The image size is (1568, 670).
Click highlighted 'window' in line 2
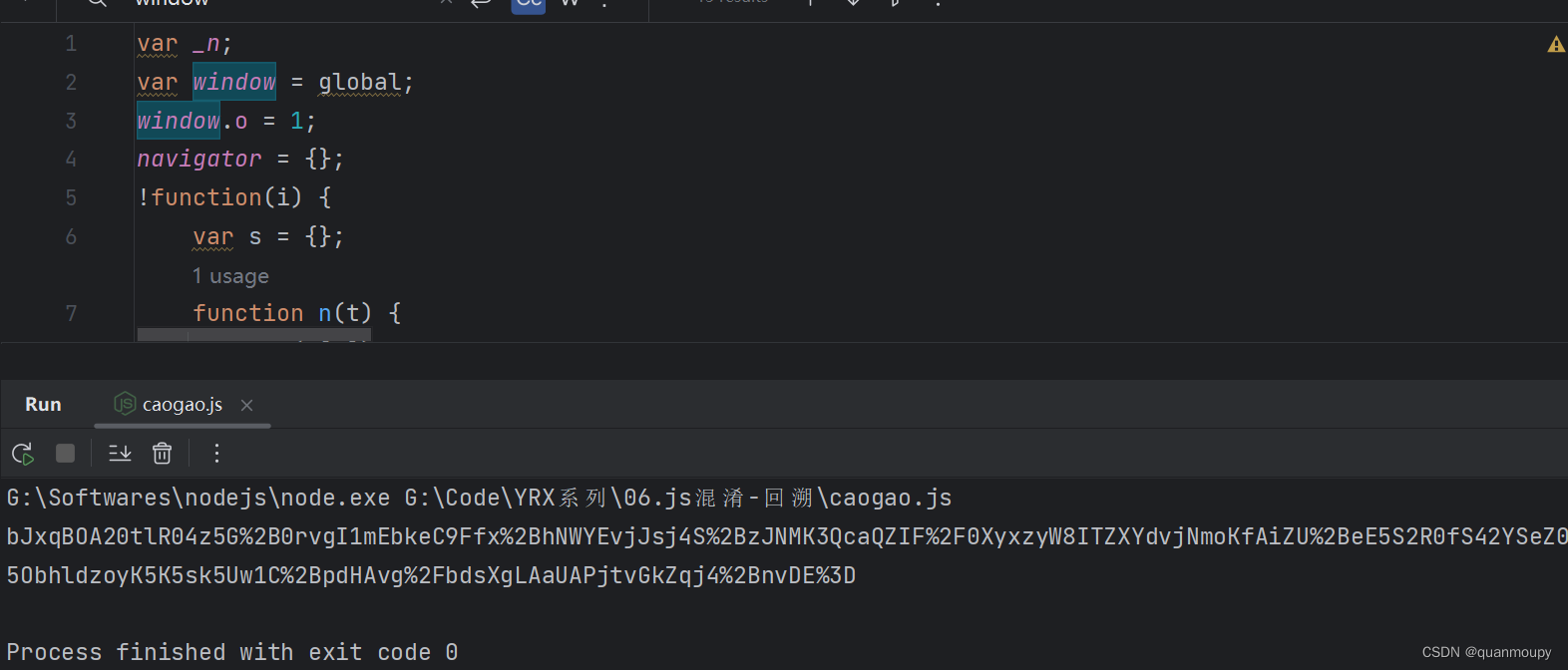pyautogui.click(x=234, y=82)
